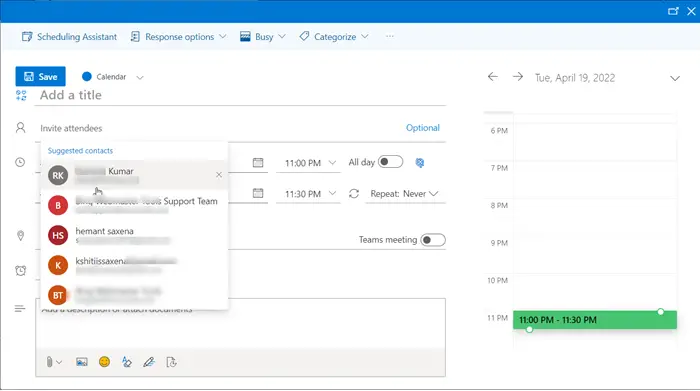Click the draw pen icon
Viewport: 700px width, 391px height.
point(149,362)
